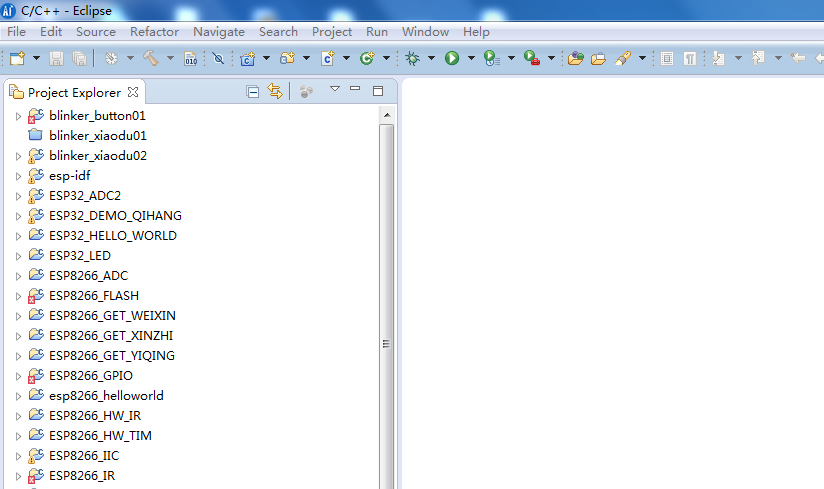
Task: Click New C/C++ Project icon
Action: (x=248, y=58)
